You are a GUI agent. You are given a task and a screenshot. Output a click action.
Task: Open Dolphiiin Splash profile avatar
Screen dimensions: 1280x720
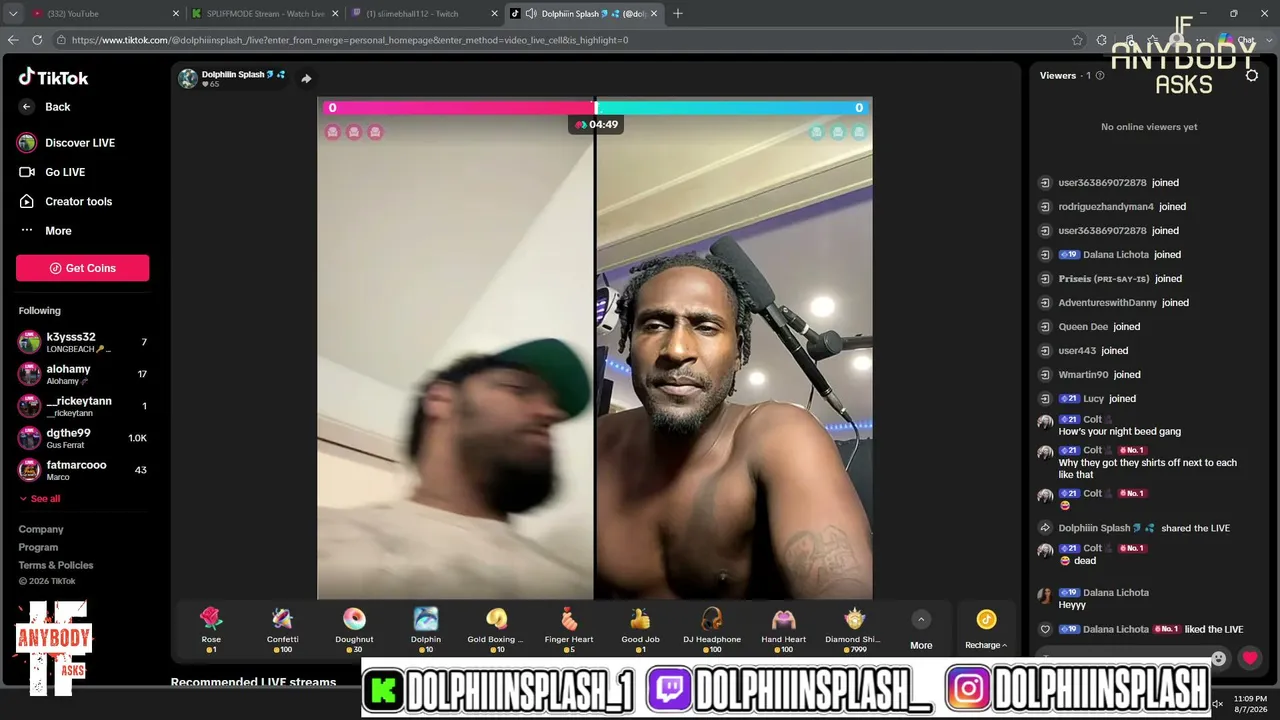[x=188, y=79]
